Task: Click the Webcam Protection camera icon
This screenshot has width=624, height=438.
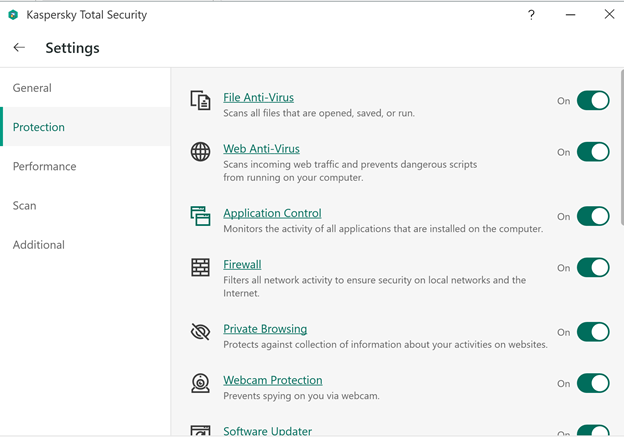Action: [x=200, y=383]
